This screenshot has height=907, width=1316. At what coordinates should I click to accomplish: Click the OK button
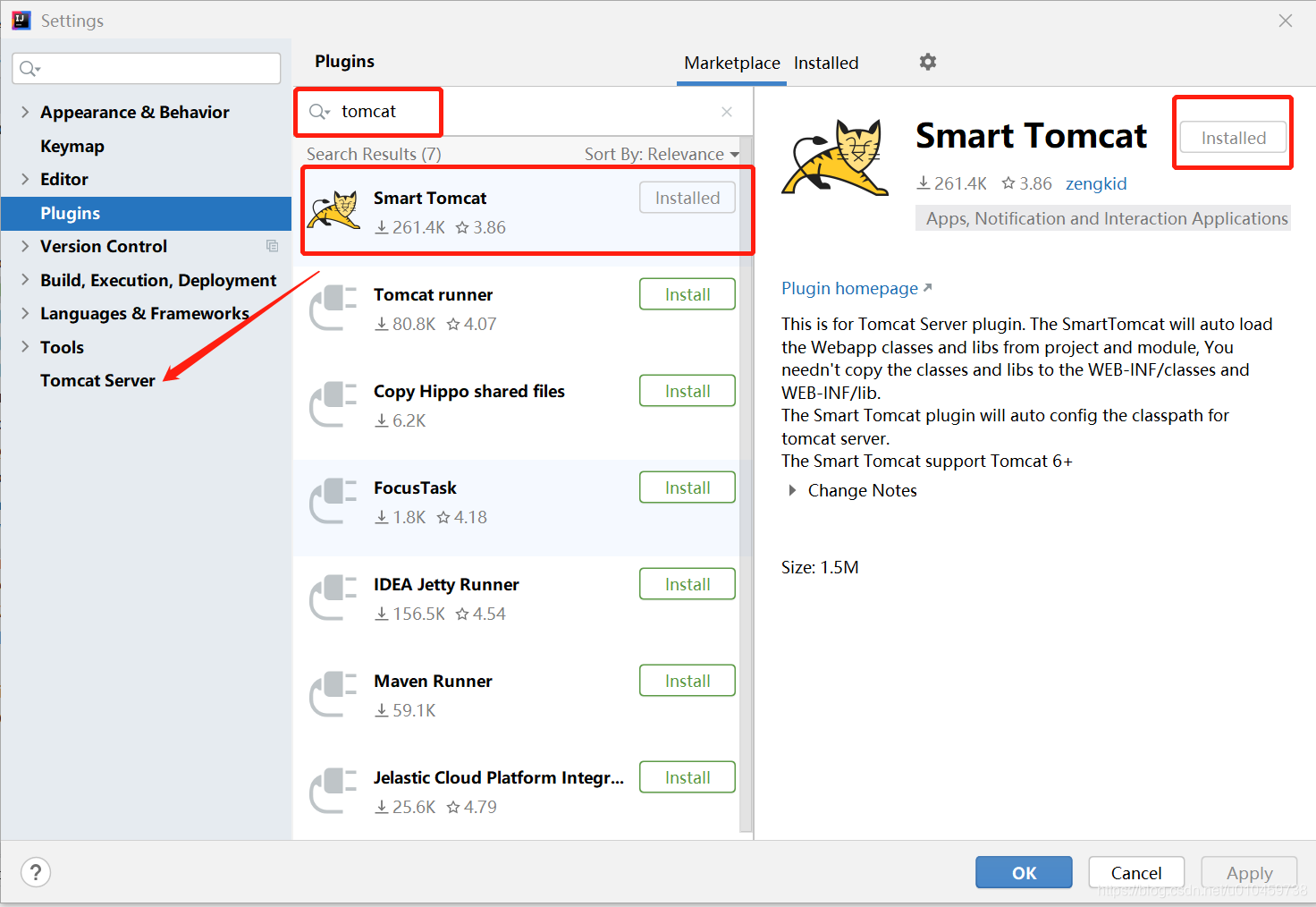coord(1024,872)
